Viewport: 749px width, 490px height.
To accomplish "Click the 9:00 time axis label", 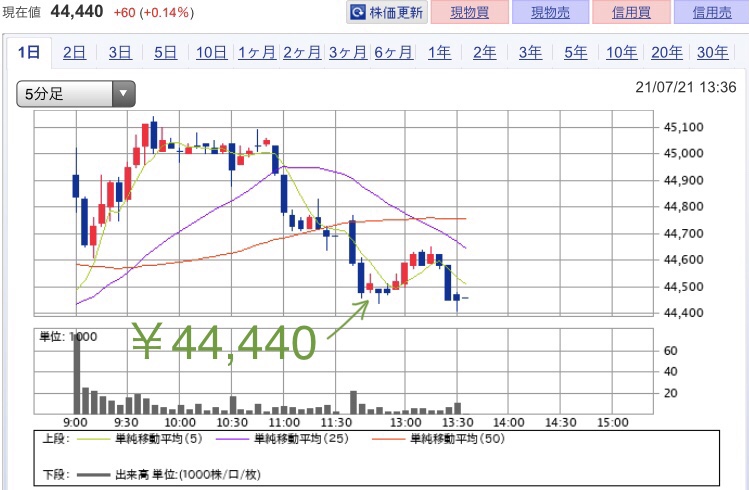I will point(75,423).
